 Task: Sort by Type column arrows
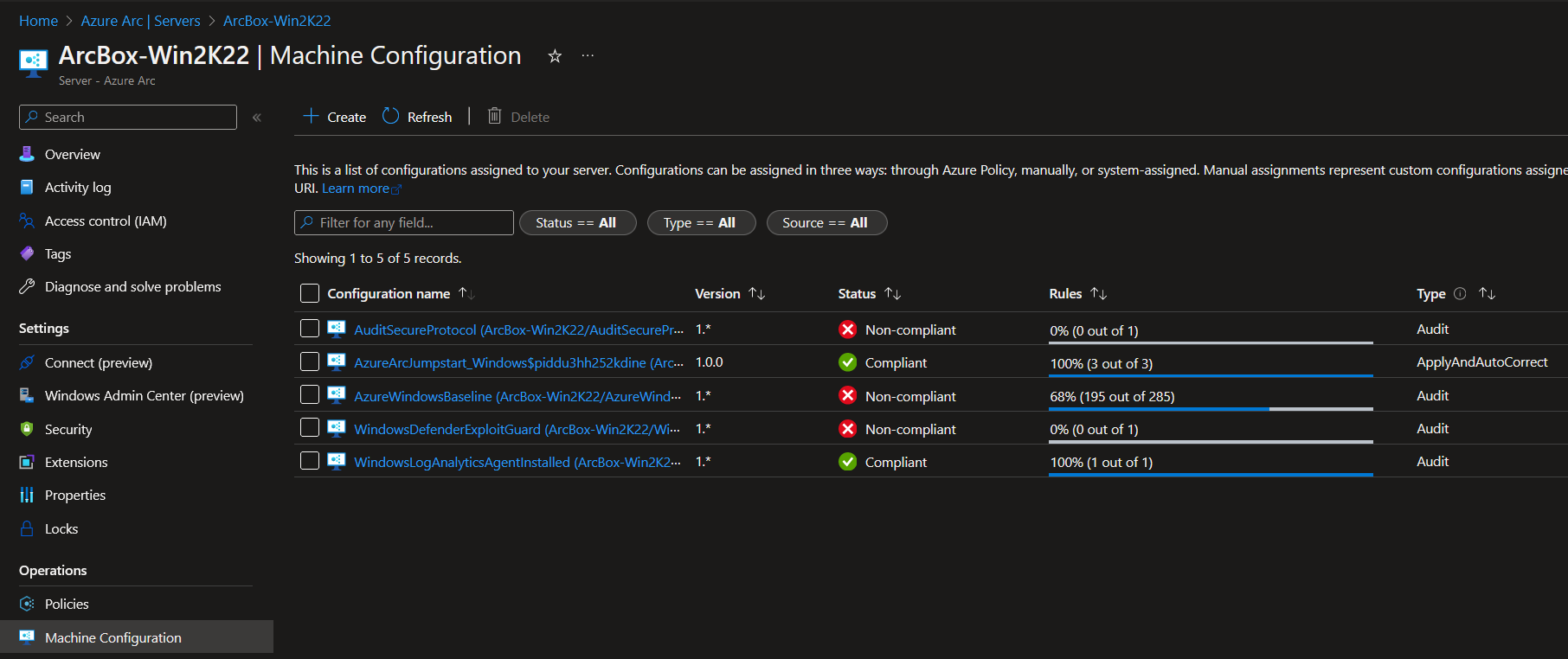coord(1487,293)
